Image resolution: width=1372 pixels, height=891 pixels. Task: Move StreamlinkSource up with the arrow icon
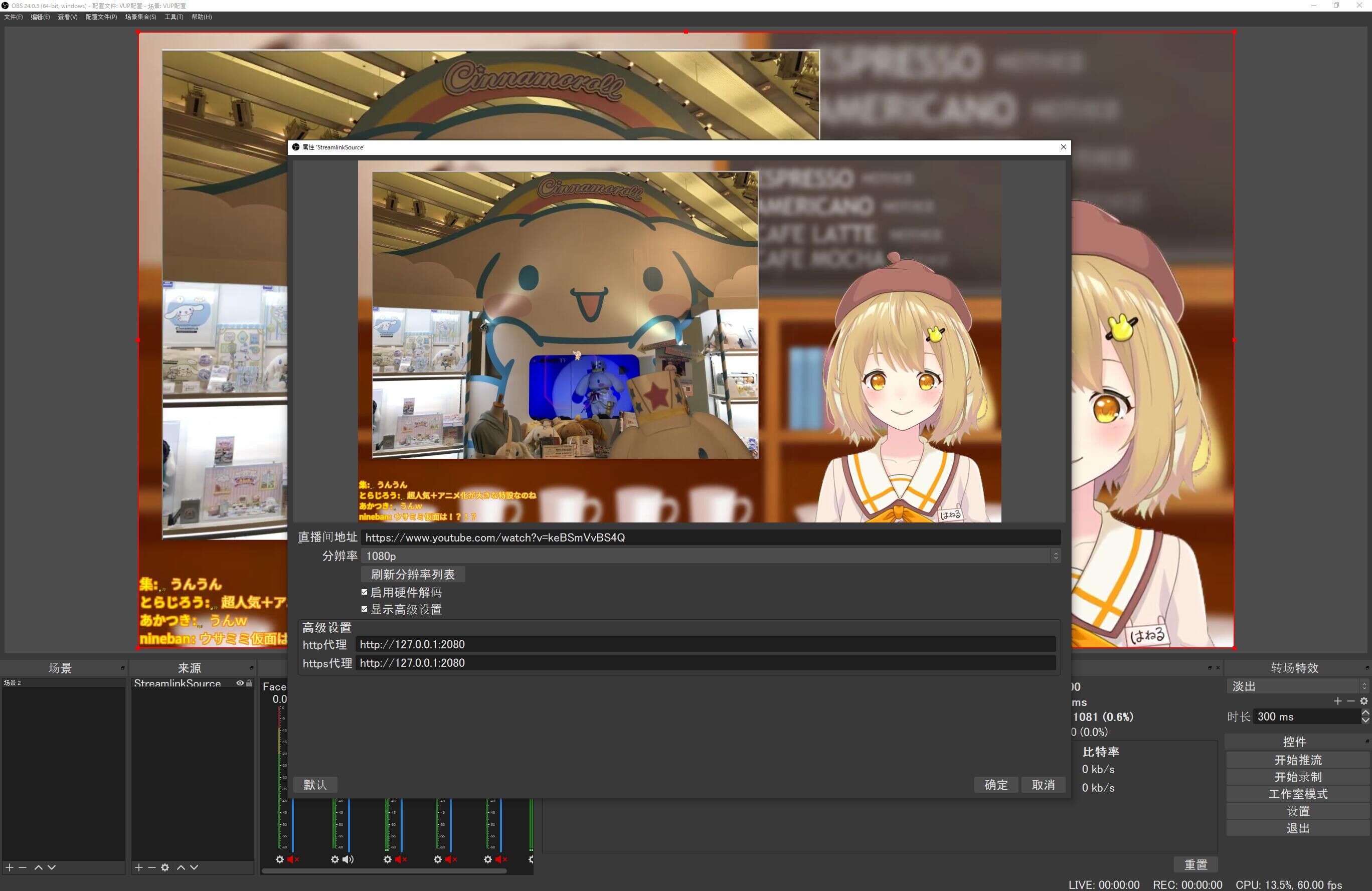[x=181, y=867]
